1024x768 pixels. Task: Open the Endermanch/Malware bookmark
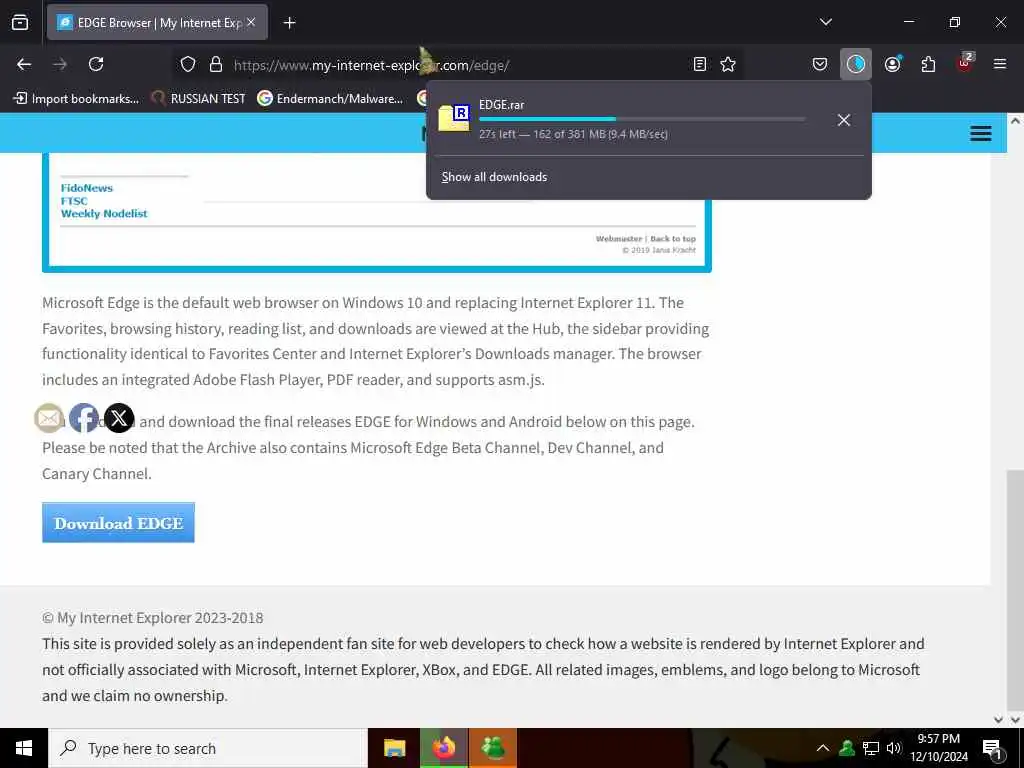(x=330, y=99)
